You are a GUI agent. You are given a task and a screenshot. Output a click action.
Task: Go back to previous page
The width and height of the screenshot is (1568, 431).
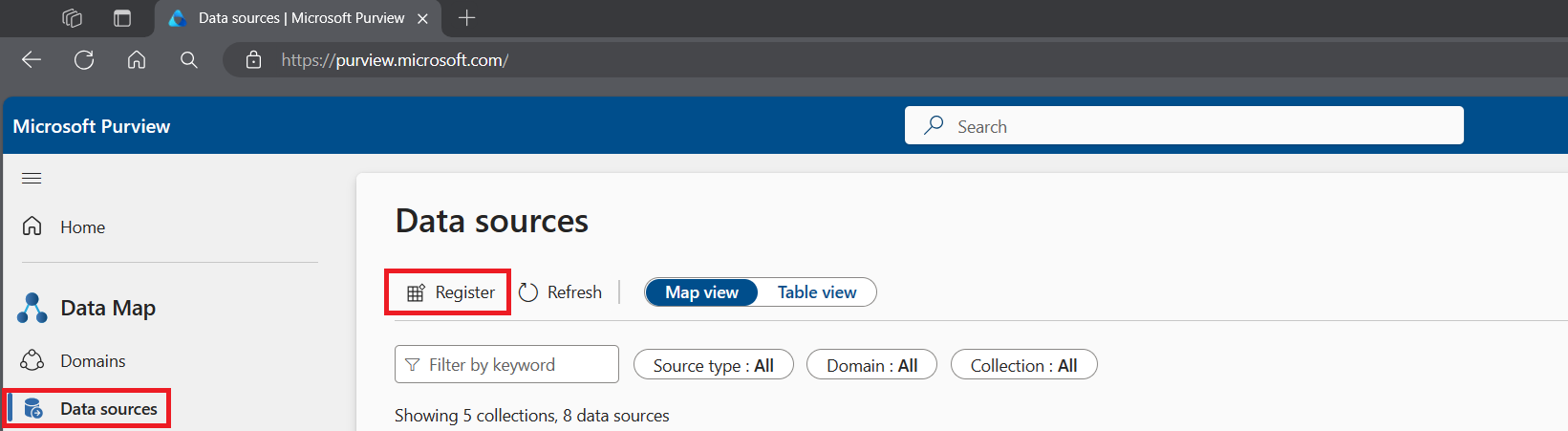coord(32,60)
